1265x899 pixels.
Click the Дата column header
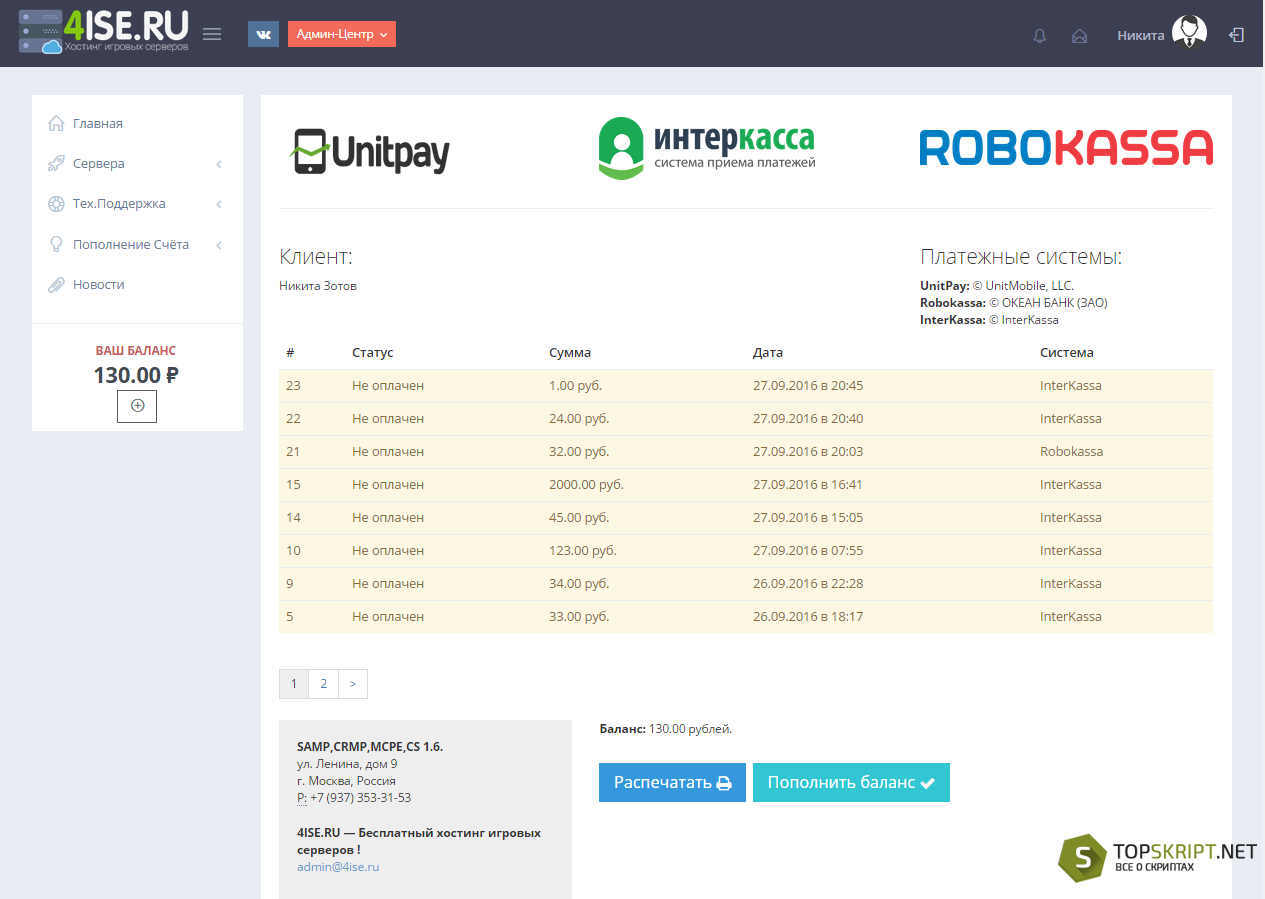click(768, 353)
